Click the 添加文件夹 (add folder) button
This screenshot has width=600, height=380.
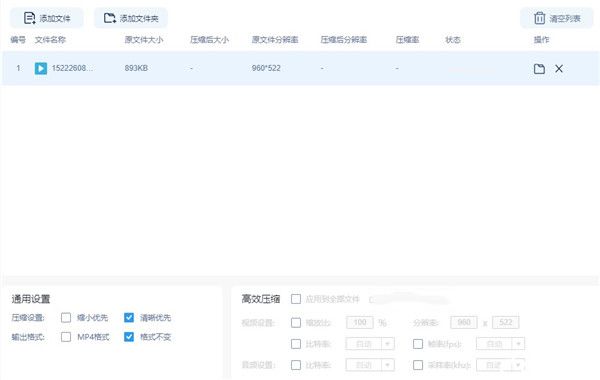(x=131, y=18)
